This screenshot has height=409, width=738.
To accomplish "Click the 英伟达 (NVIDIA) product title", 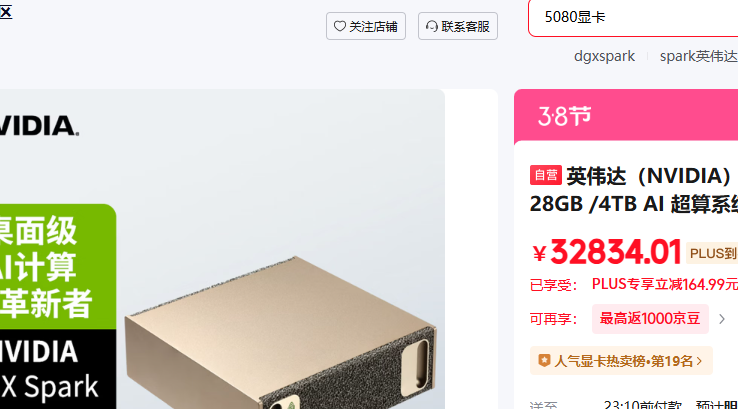I will [x=634, y=190].
